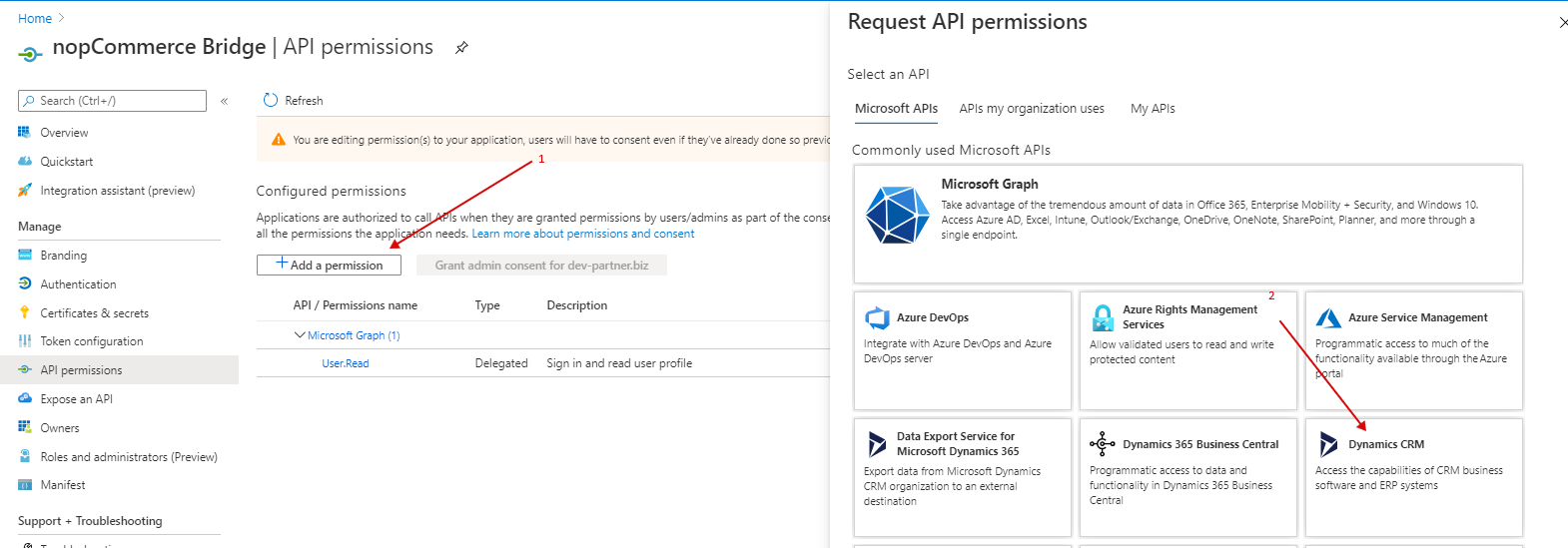Switch to APIs my organization uses tab
The image size is (1568, 548).
[1032, 109]
